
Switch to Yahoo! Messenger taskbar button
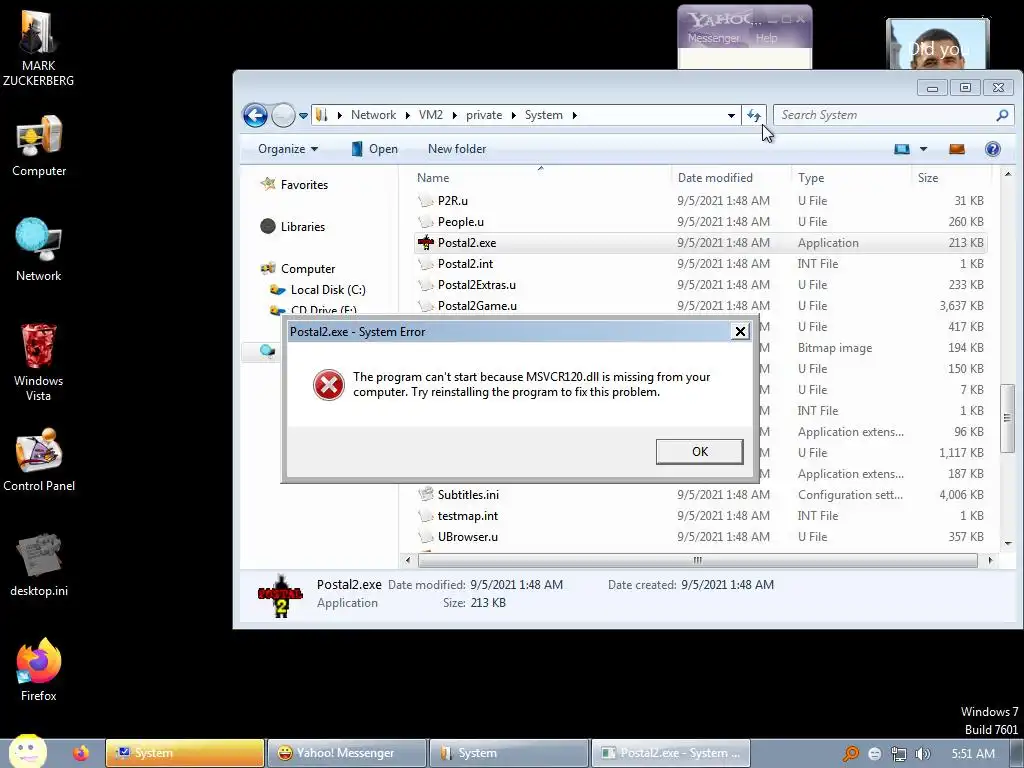point(346,753)
